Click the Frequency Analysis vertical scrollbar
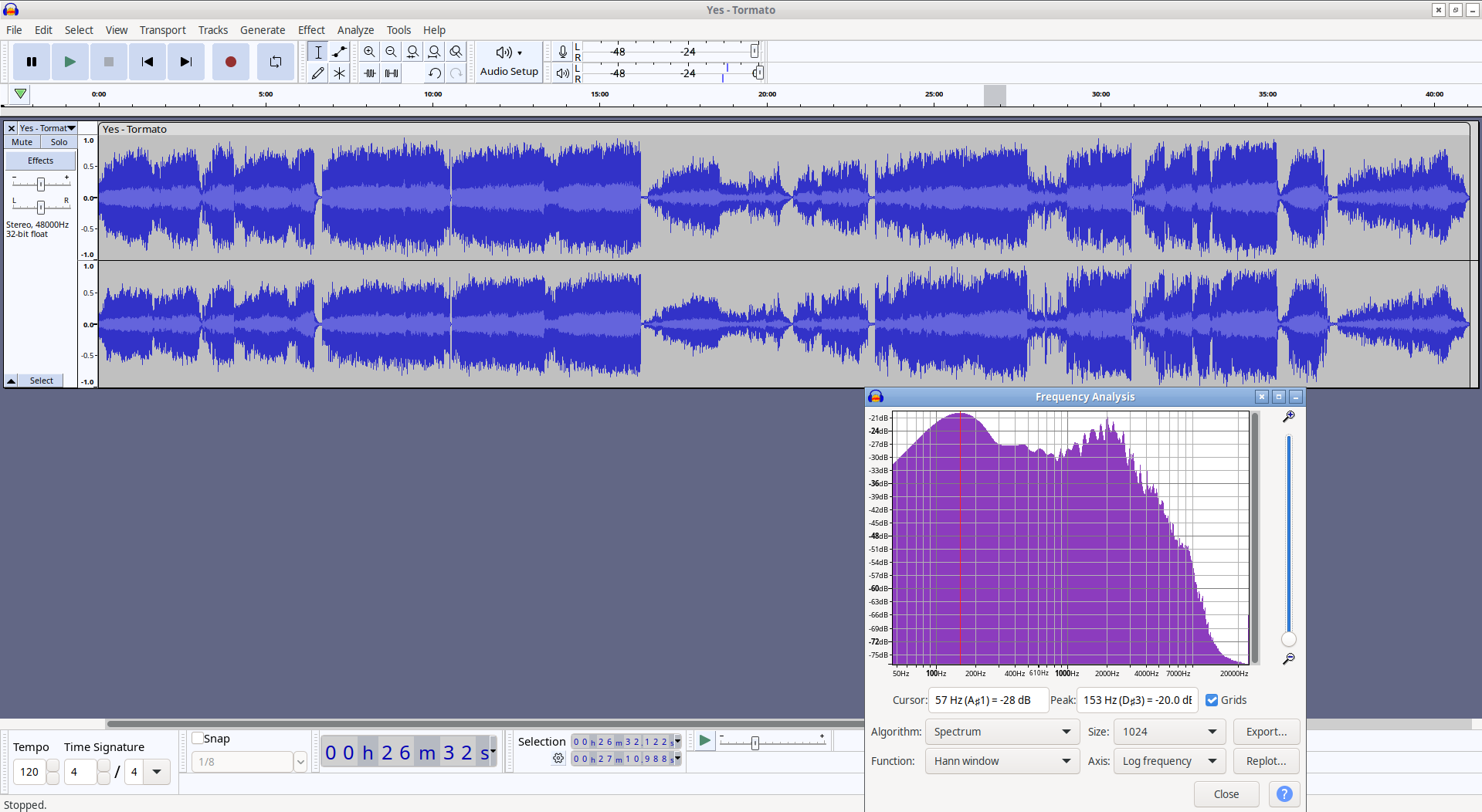Viewport: 1482px width, 812px height. pos(1256,538)
